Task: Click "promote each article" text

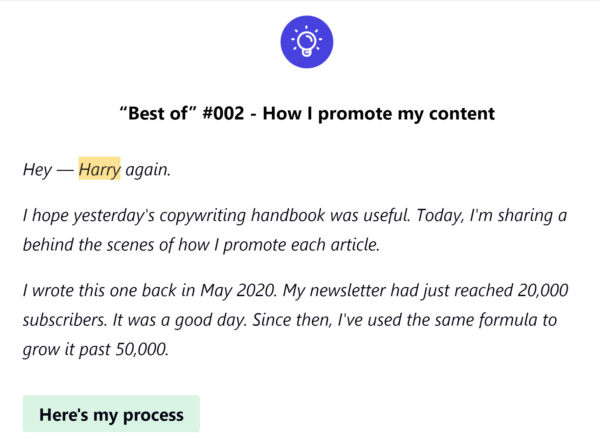Action: (301, 245)
